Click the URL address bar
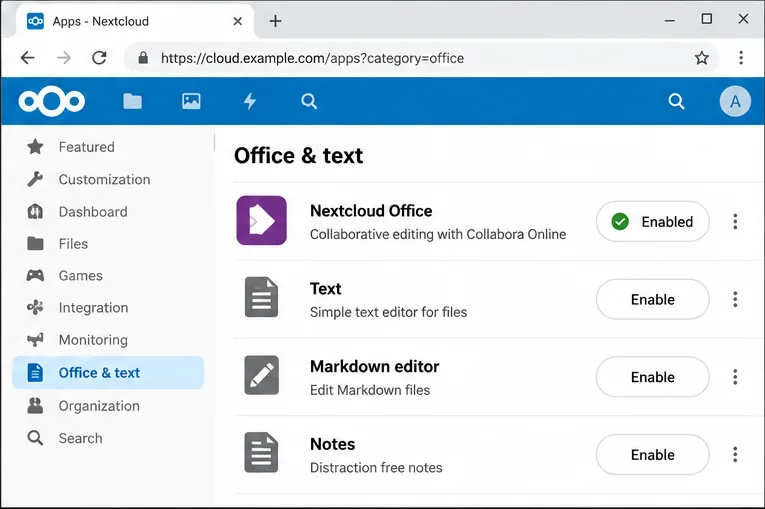This screenshot has height=509, width=765. coord(422,58)
